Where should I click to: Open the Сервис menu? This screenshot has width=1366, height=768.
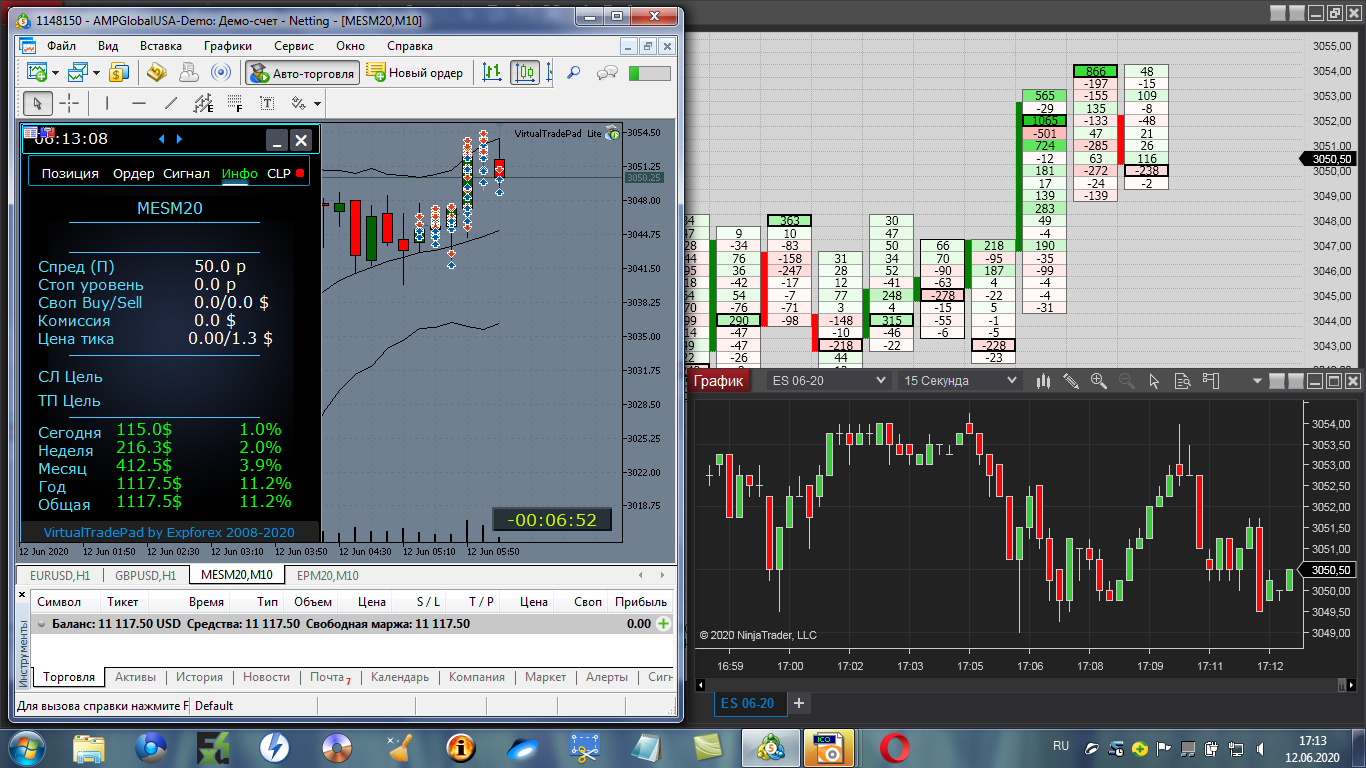click(x=293, y=46)
